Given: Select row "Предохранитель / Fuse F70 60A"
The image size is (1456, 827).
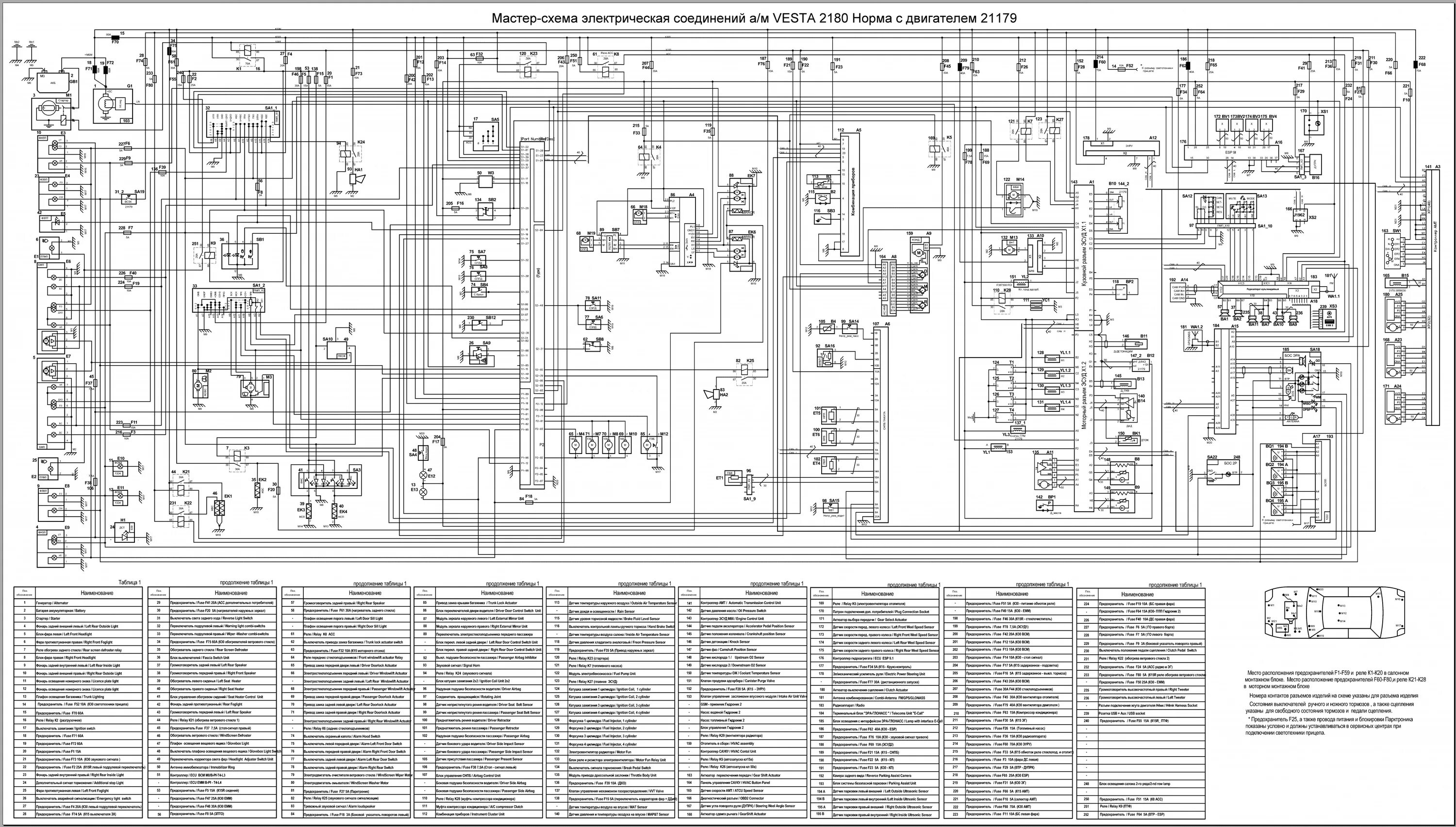Looking at the screenshot, I should click(x=79, y=712).
